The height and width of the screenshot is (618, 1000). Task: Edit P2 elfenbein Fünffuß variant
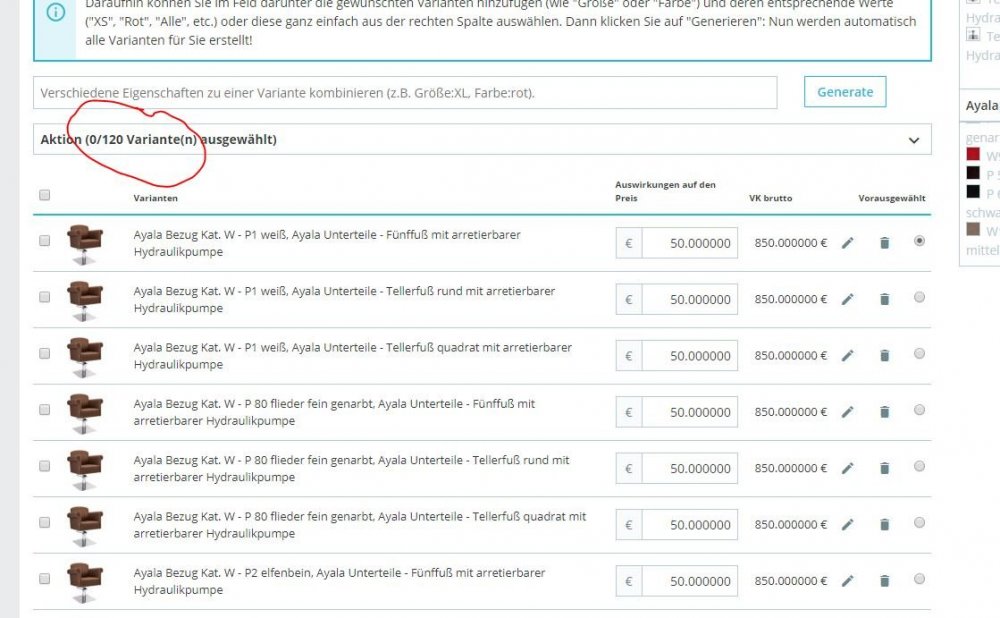847,581
